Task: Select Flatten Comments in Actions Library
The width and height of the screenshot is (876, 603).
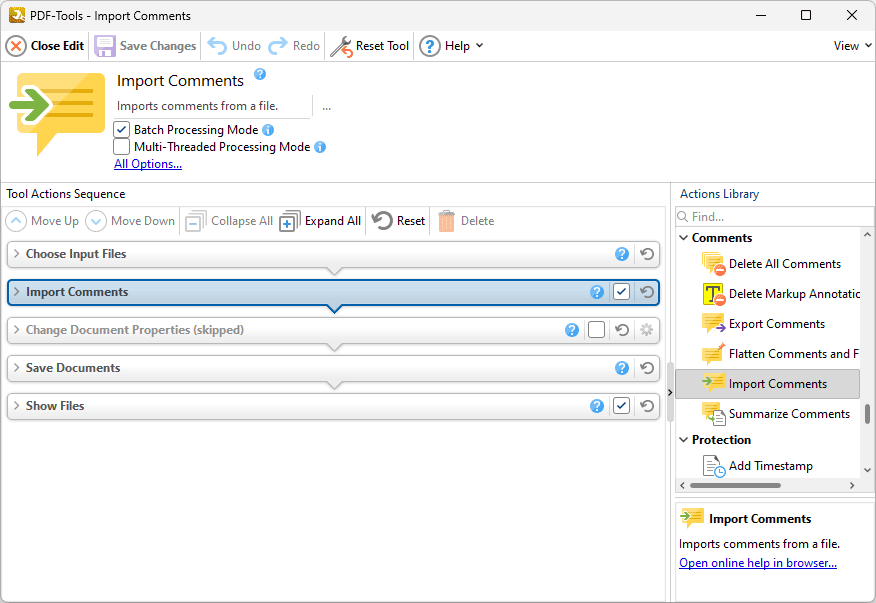Action: click(x=780, y=354)
